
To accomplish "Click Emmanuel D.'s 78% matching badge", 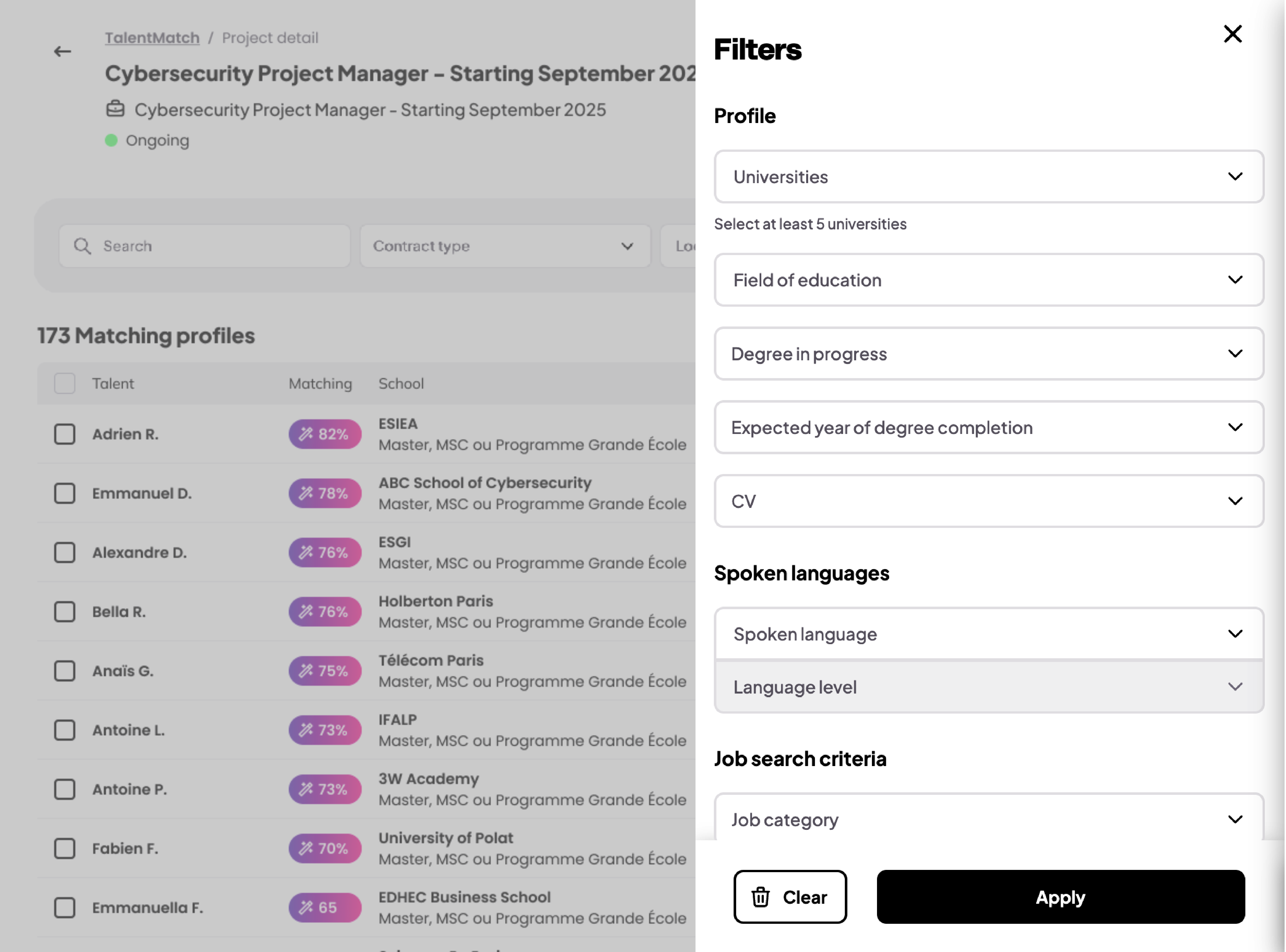I will [325, 493].
